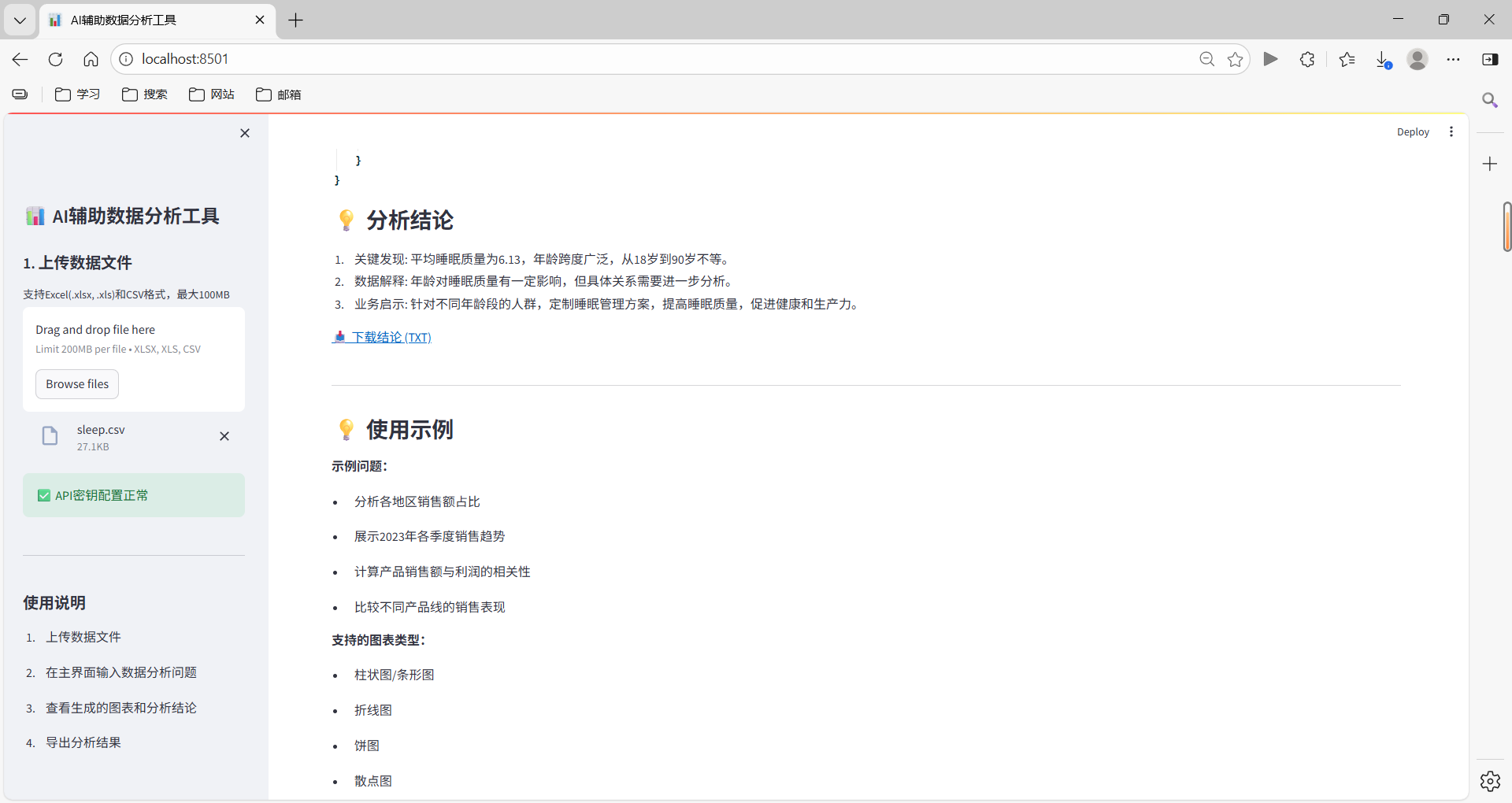Open the browser downloads icon
This screenshot has width=1512, height=803.
tap(1383, 60)
